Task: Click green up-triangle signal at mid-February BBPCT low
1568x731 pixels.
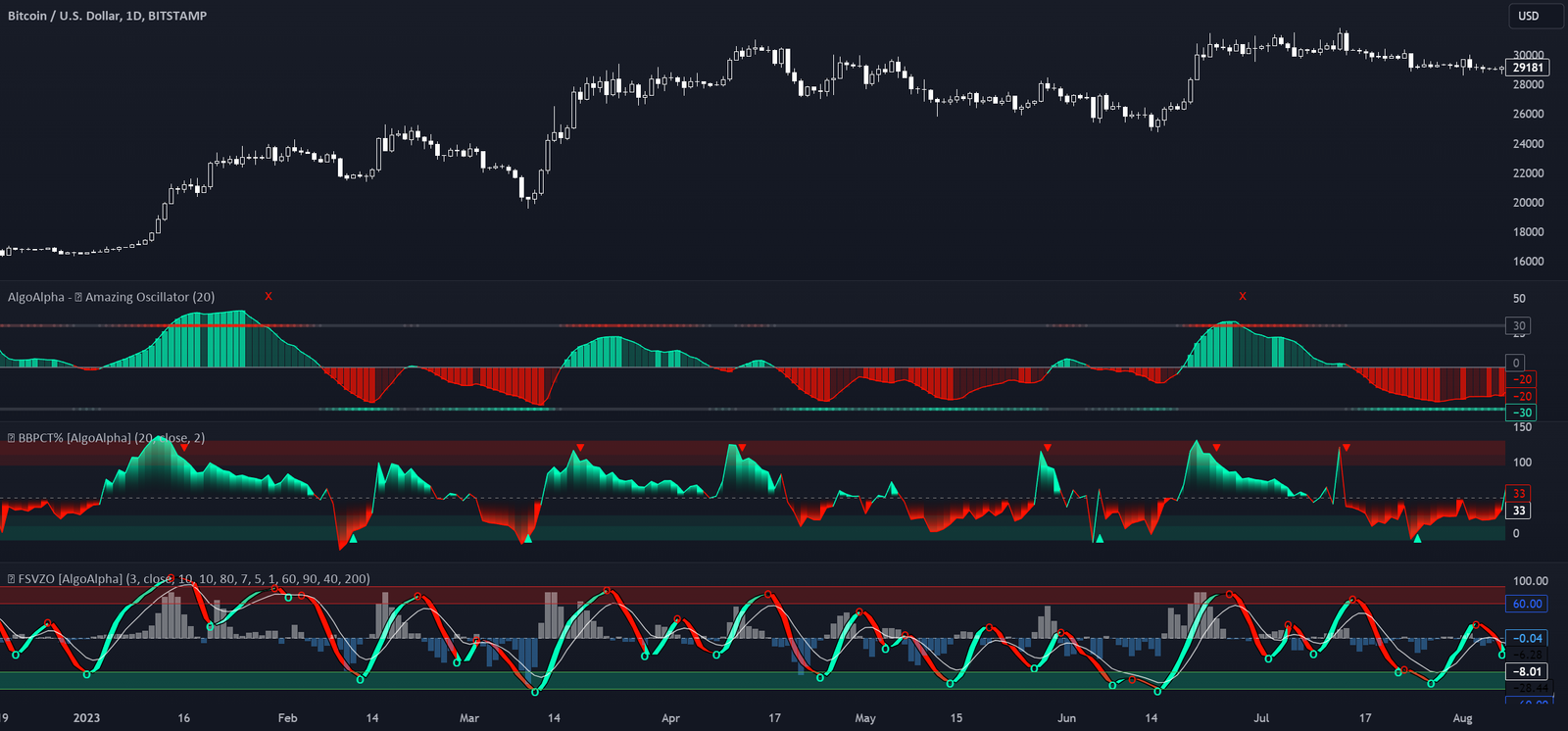Action: click(x=353, y=538)
